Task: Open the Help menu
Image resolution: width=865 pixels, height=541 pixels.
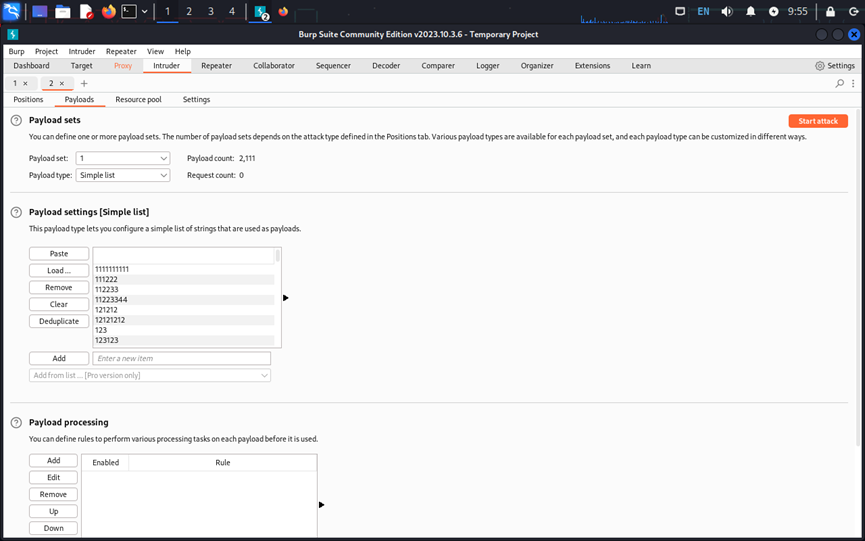Action: point(183,51)
